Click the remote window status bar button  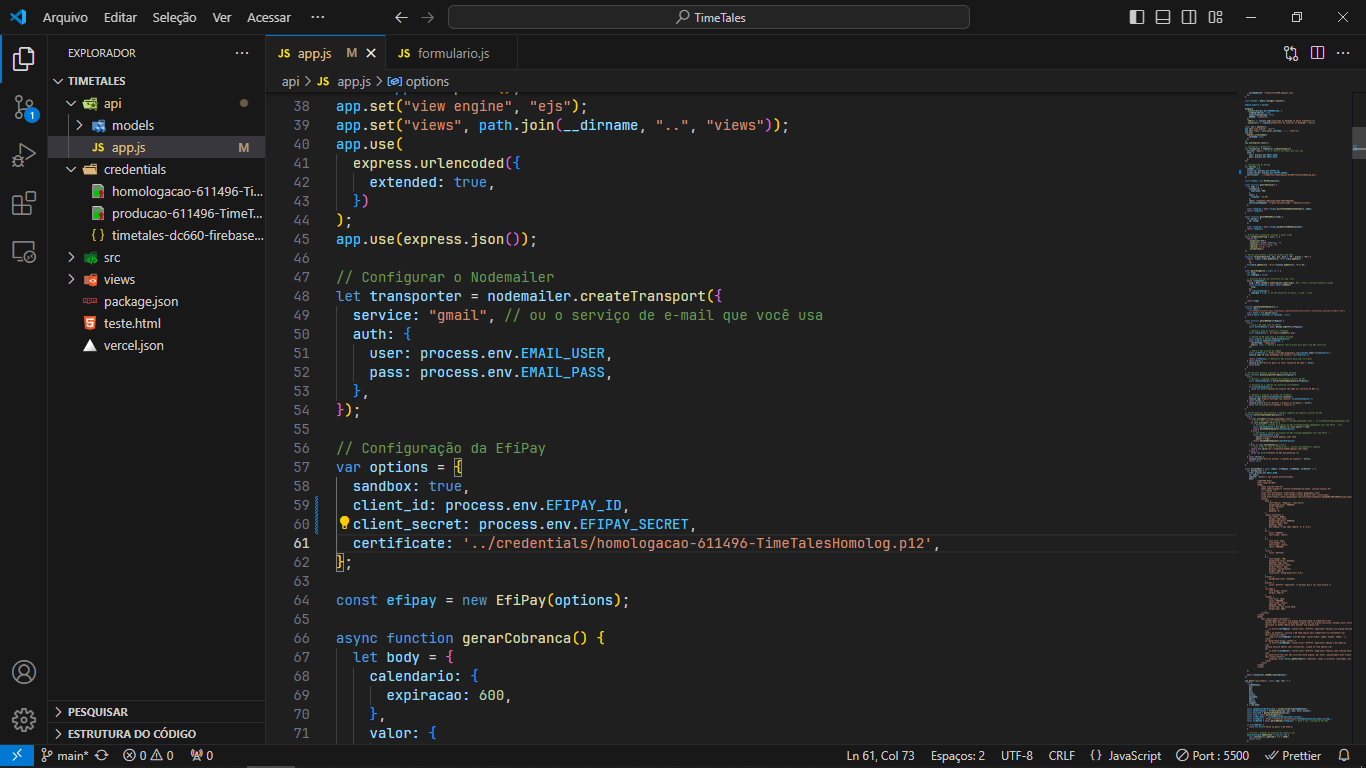(17, 756)
